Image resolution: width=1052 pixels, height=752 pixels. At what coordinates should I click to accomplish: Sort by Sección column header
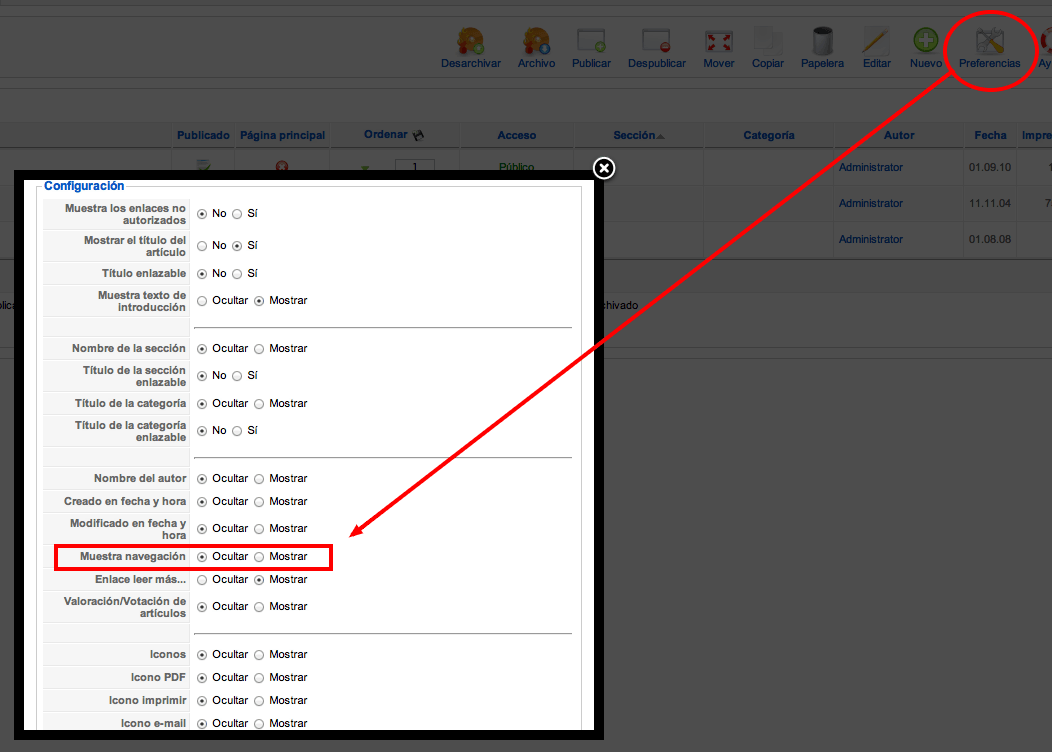coord(634,135)
